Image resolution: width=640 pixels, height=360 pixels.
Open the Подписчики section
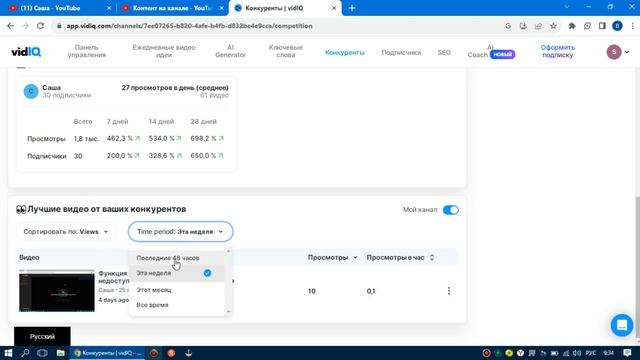point(401,53)
